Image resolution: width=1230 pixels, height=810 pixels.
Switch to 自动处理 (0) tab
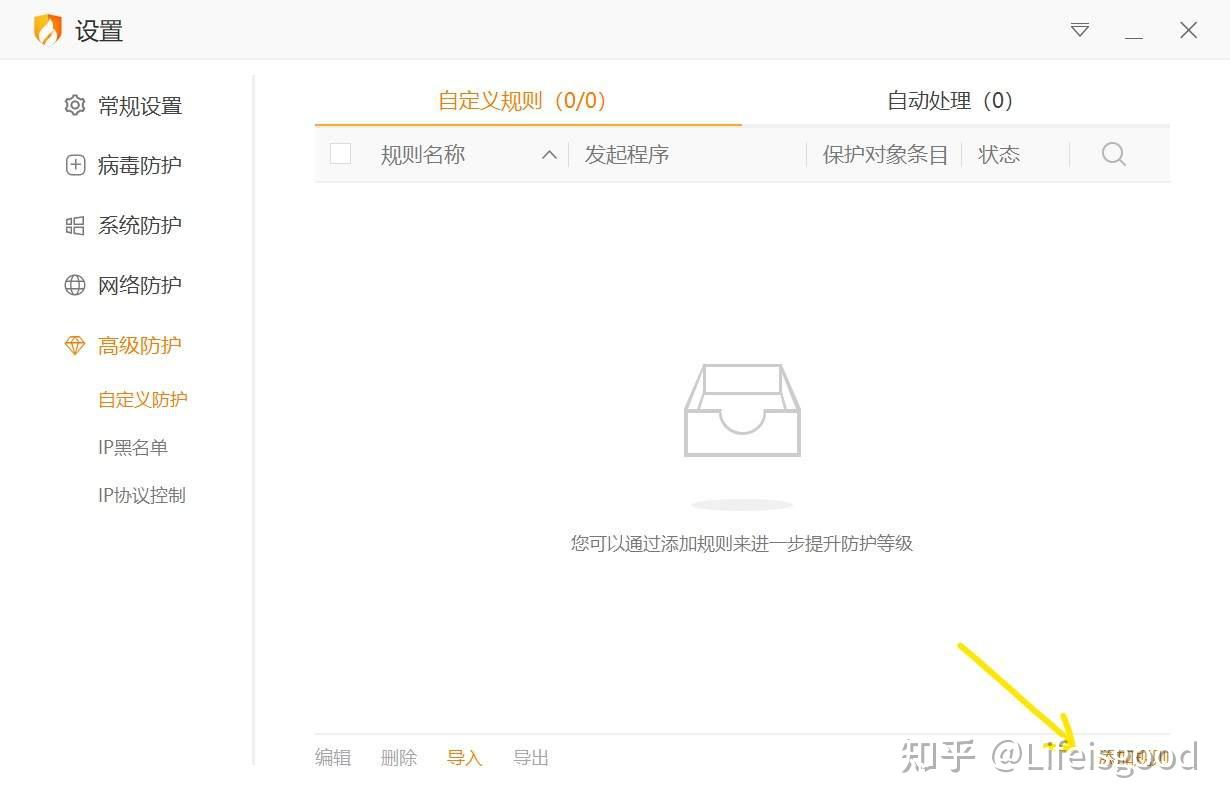(951, 101)
